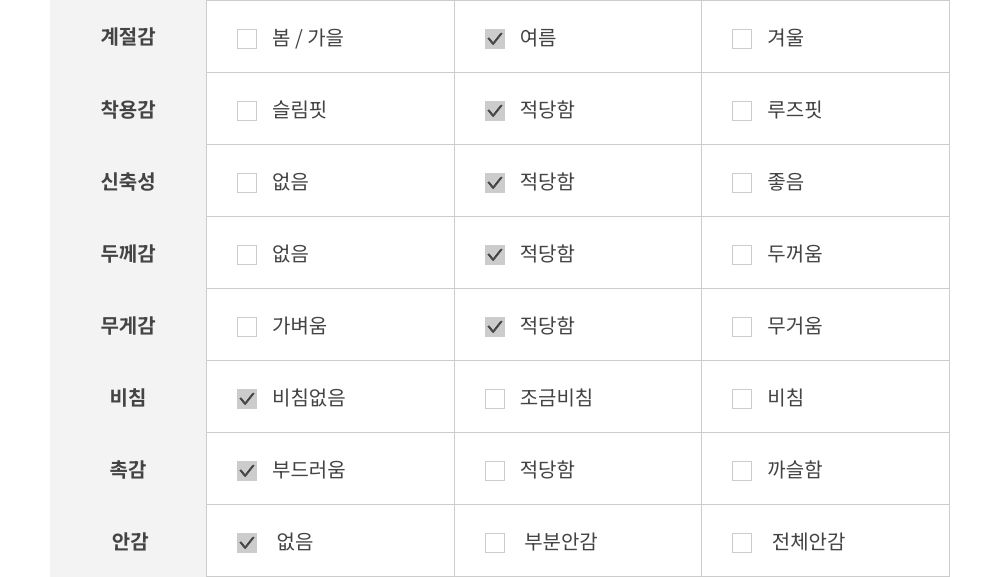Check 없음 in the 신축성 row
This screenshot has width=1000, height=577.
247,183
